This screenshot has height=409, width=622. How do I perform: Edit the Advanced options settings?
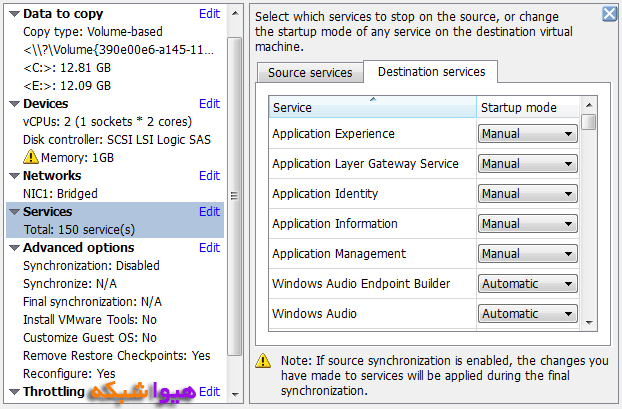(209, 248)
